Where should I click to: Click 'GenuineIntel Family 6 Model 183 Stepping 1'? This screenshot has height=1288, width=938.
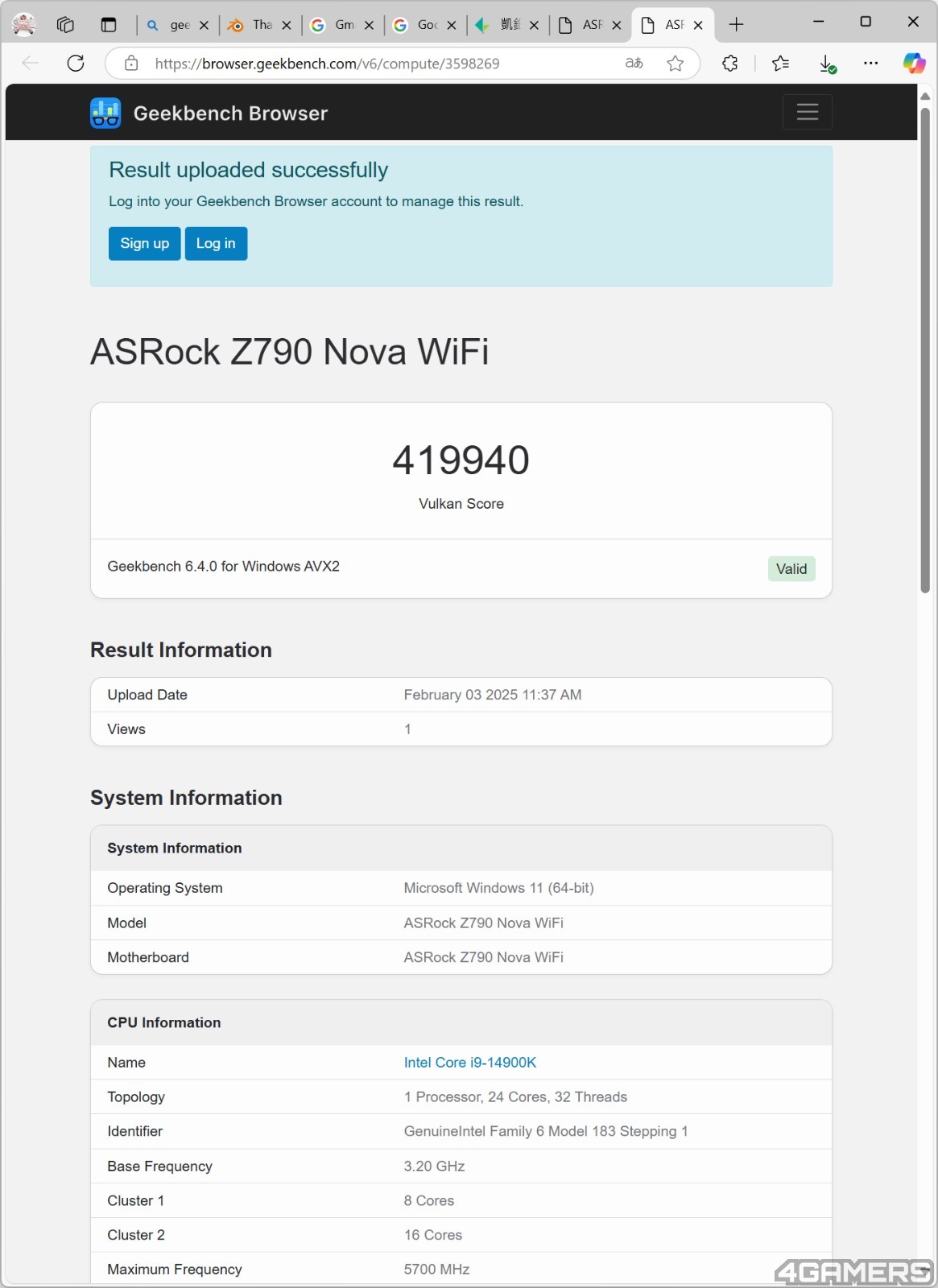(546, 1131)
